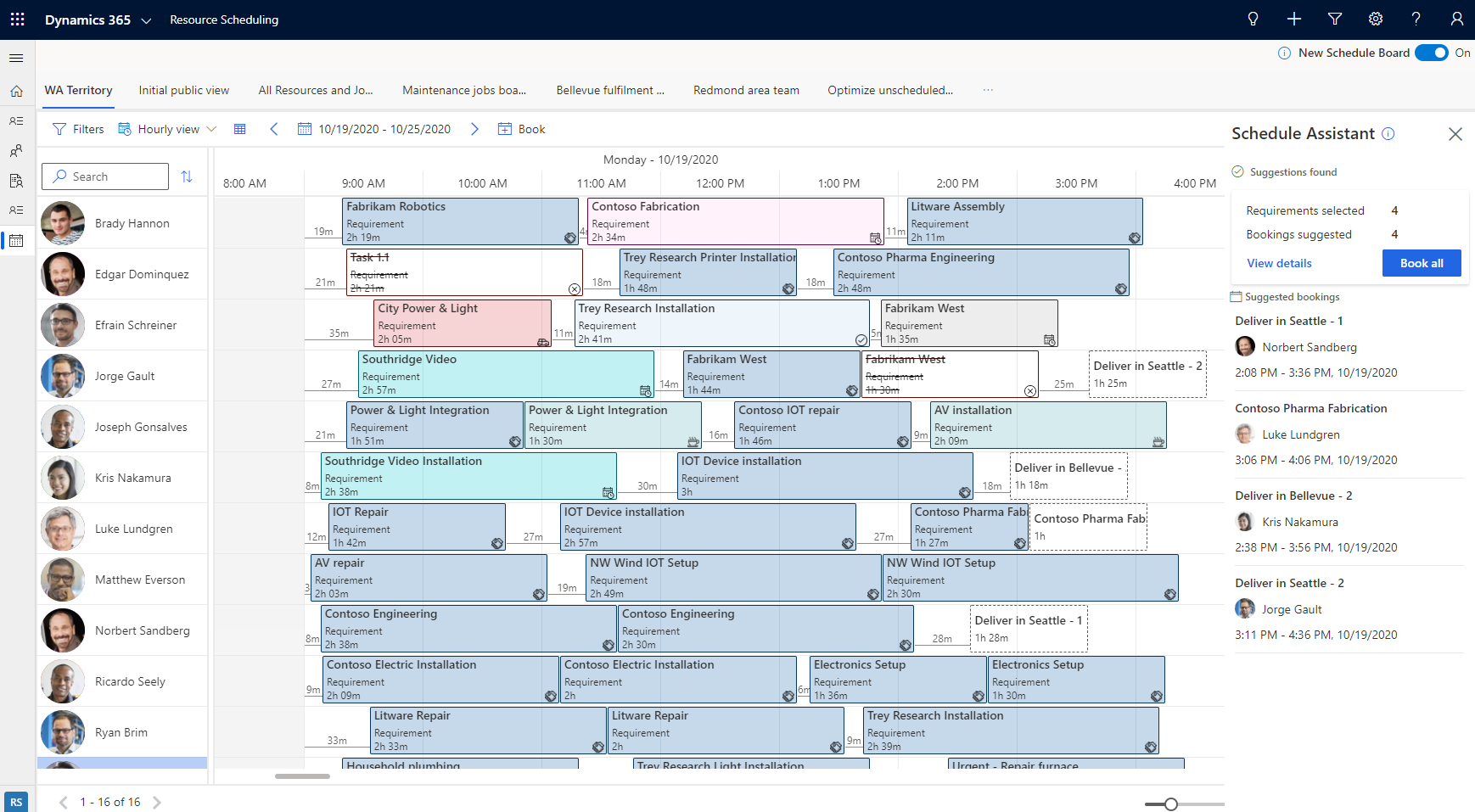
Task: Select Brady Hannon resource photo
Action: 63,223
